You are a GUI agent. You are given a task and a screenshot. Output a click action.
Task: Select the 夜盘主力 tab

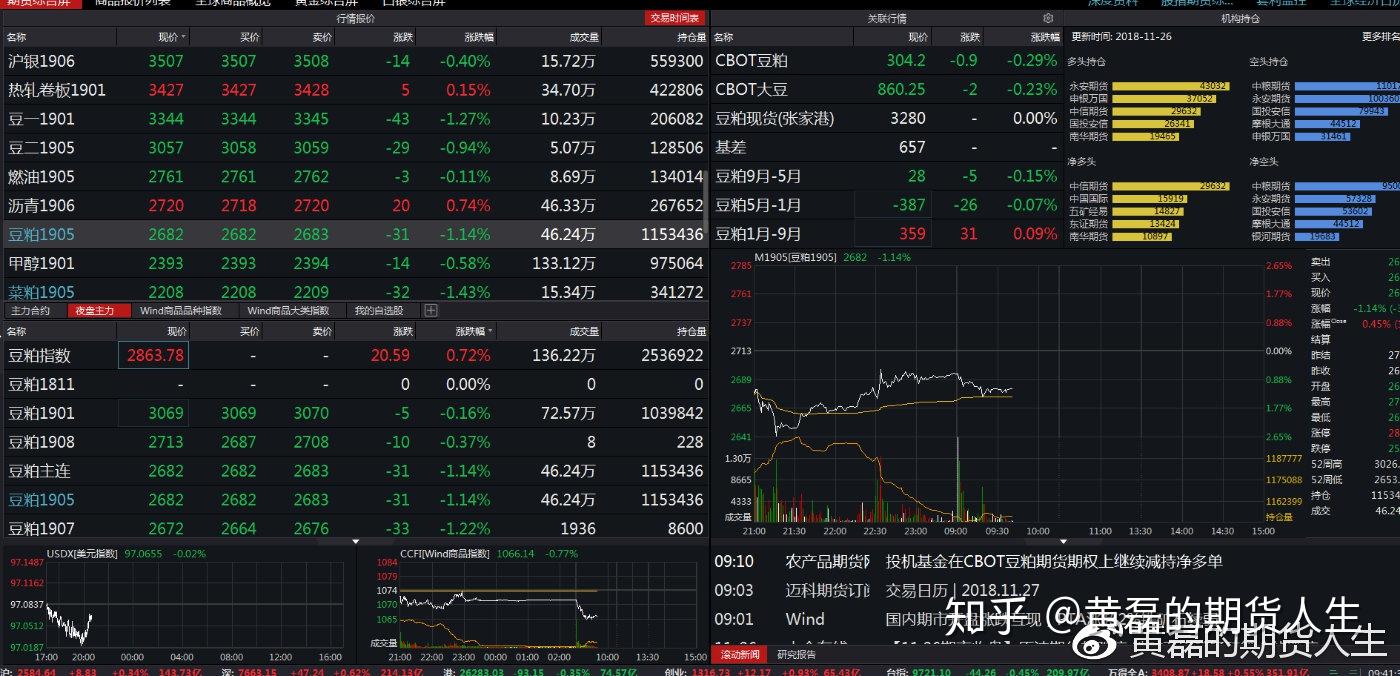(96, 310)
